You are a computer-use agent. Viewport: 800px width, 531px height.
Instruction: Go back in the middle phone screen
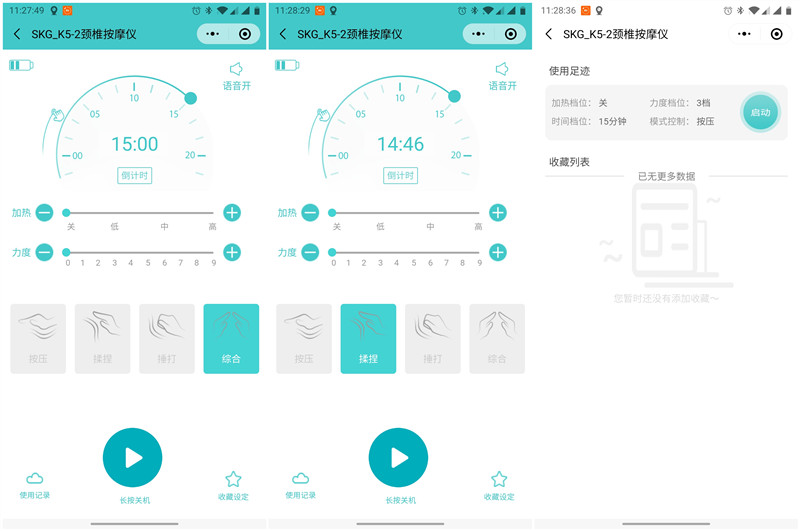(283, 34)
